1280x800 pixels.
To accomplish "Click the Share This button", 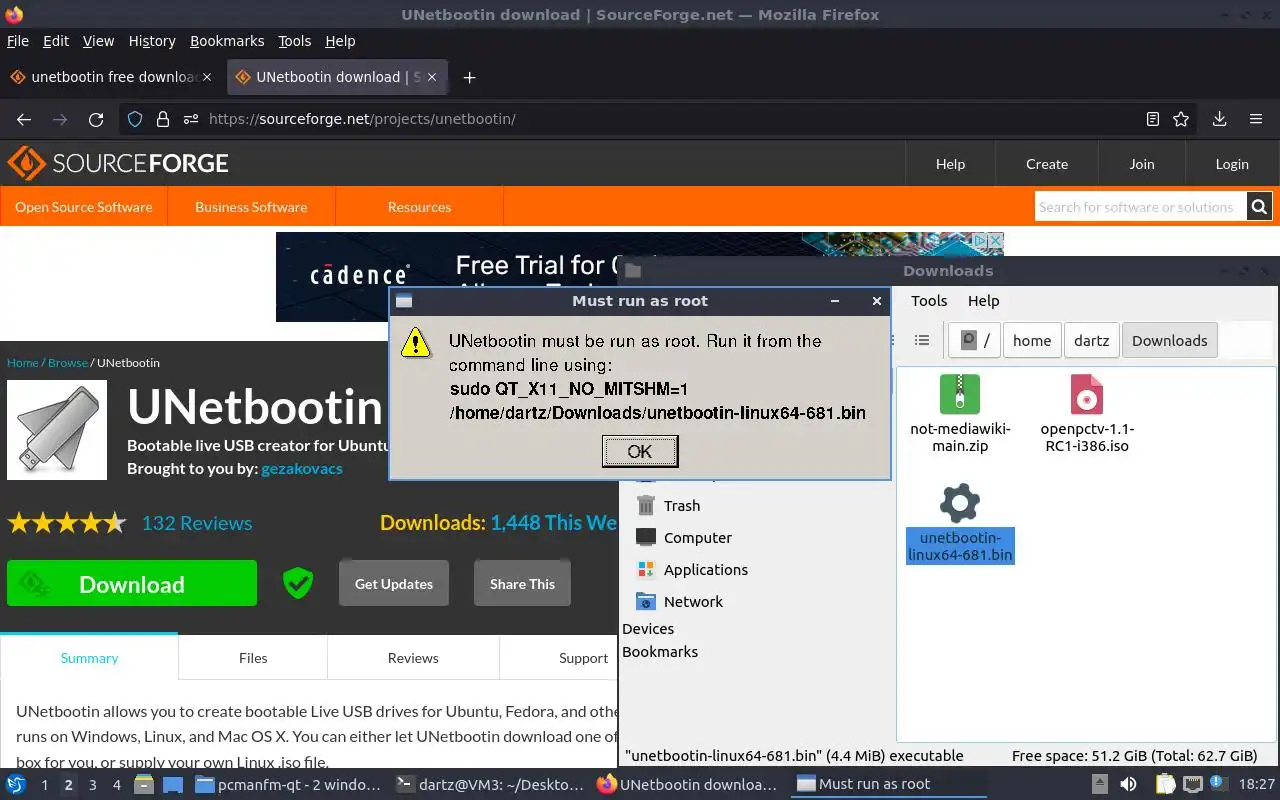I will (x=522, y=583).
